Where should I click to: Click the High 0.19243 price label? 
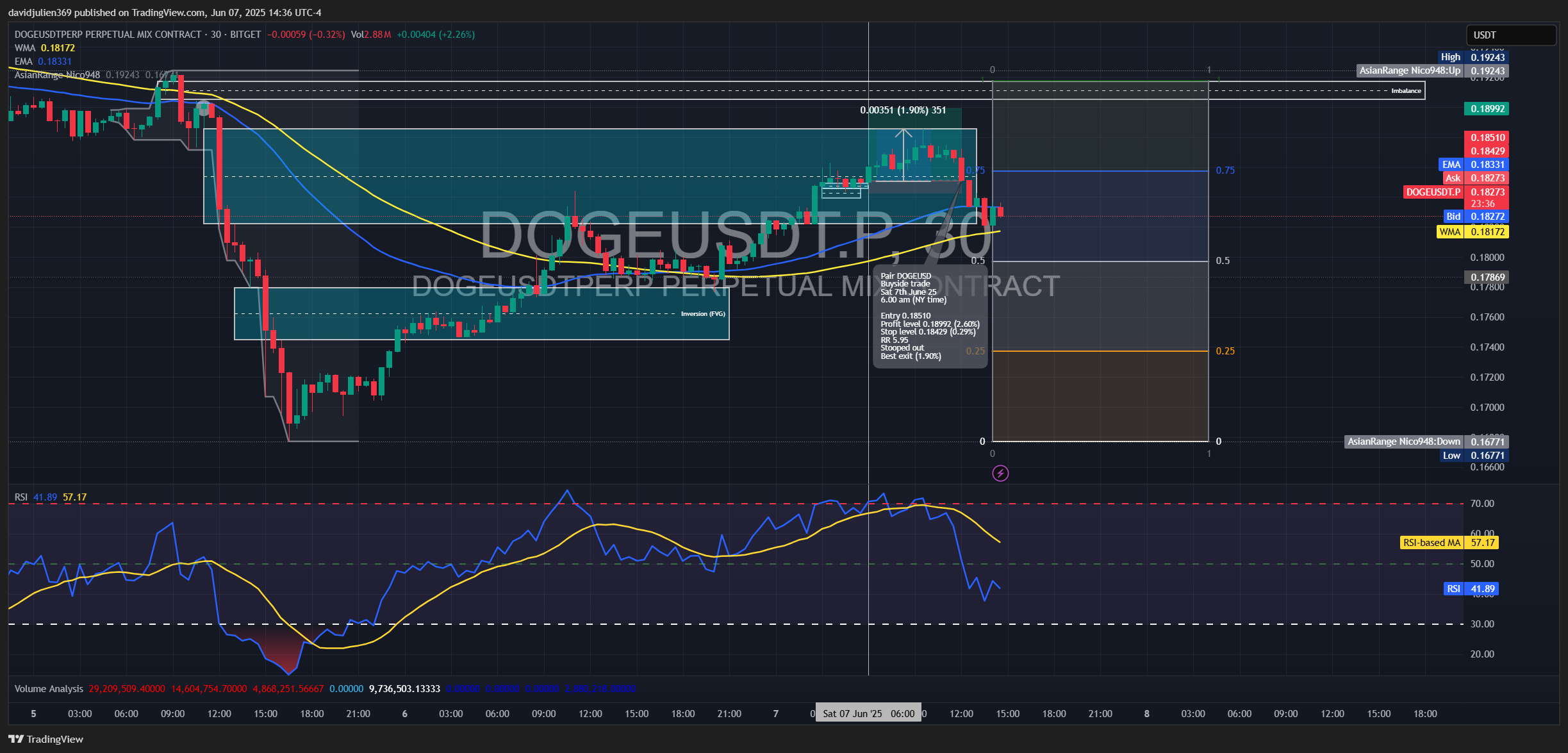(x=1473, y=57)
